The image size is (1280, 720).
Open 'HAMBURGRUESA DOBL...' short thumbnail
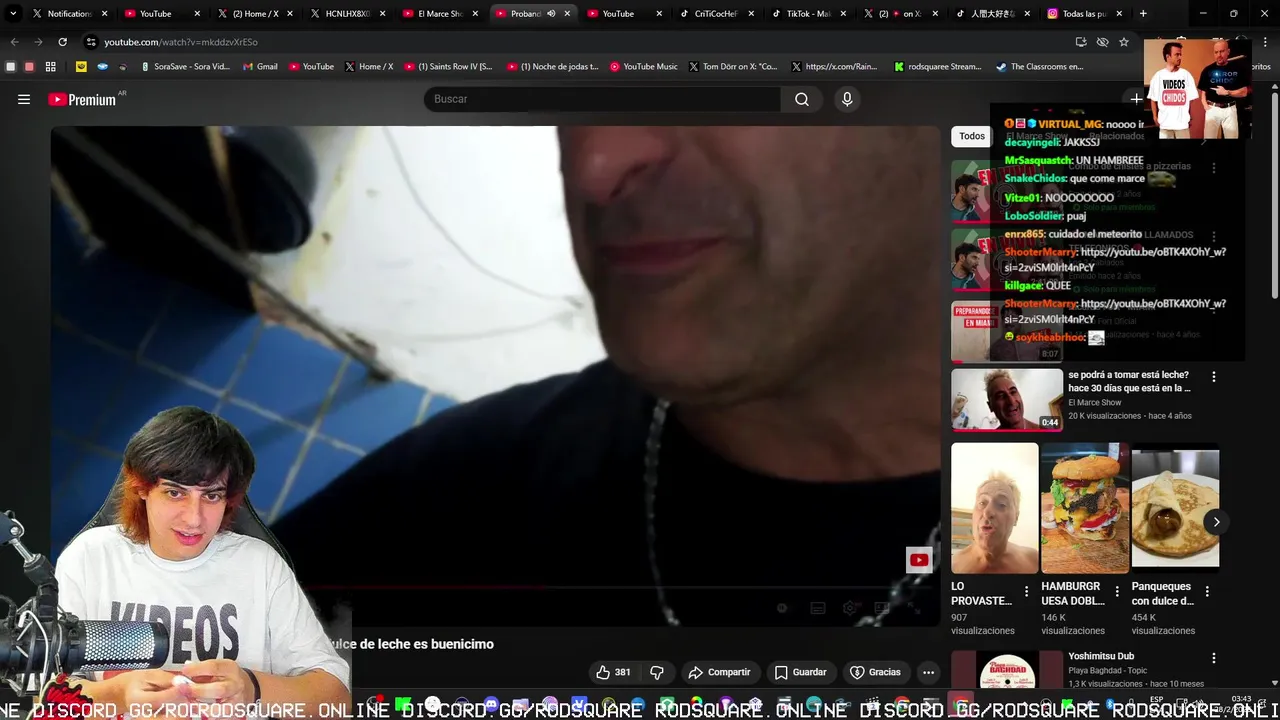[x=1085, y=508]
